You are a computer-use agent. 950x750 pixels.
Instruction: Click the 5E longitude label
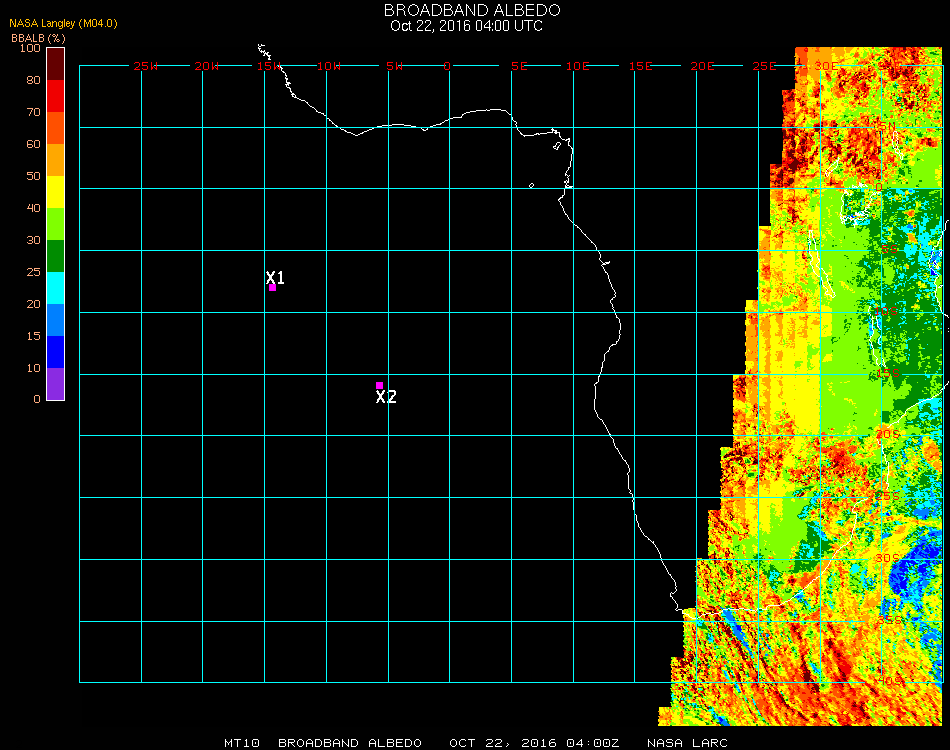pyautogui.click(x=519, y=66)
